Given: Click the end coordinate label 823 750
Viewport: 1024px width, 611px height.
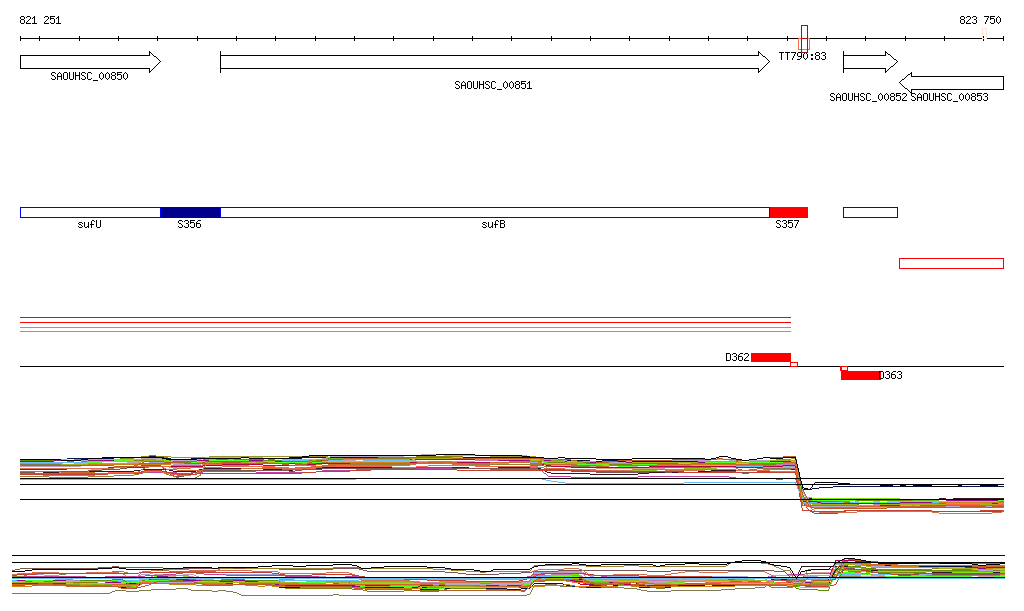Looking at the screenshot, I should tap(980, 20).
